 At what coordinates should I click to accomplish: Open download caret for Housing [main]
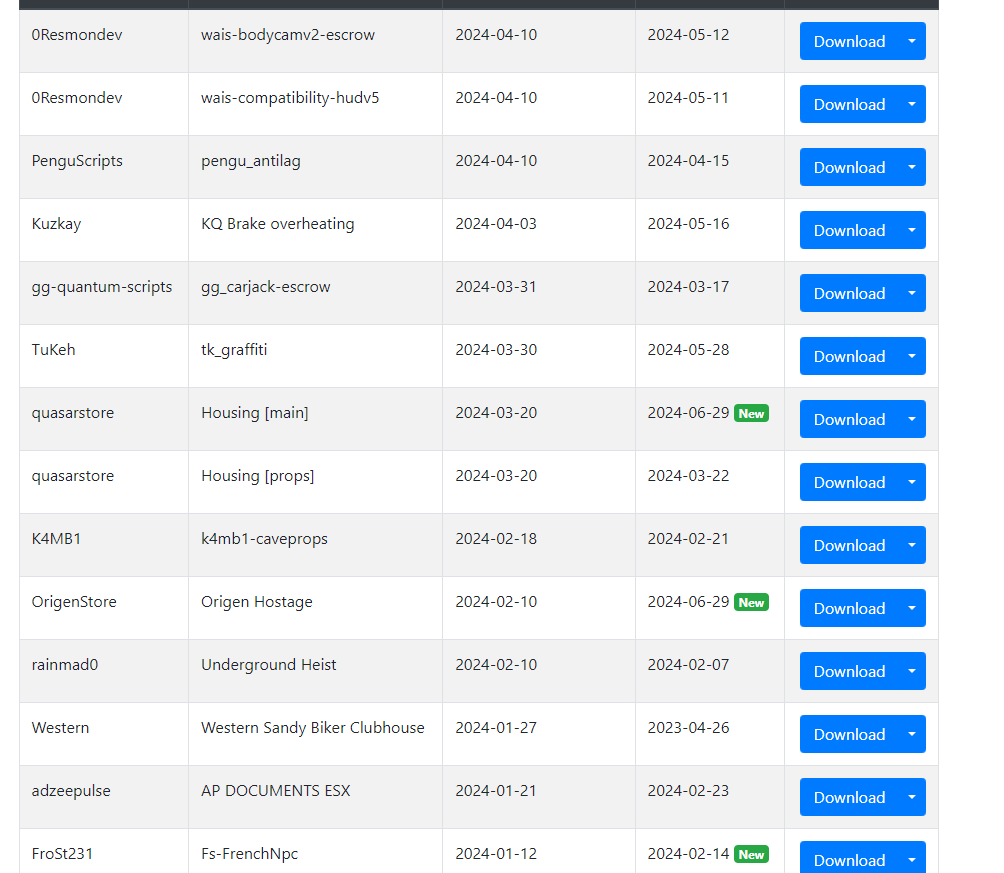(x=912, y=419)
